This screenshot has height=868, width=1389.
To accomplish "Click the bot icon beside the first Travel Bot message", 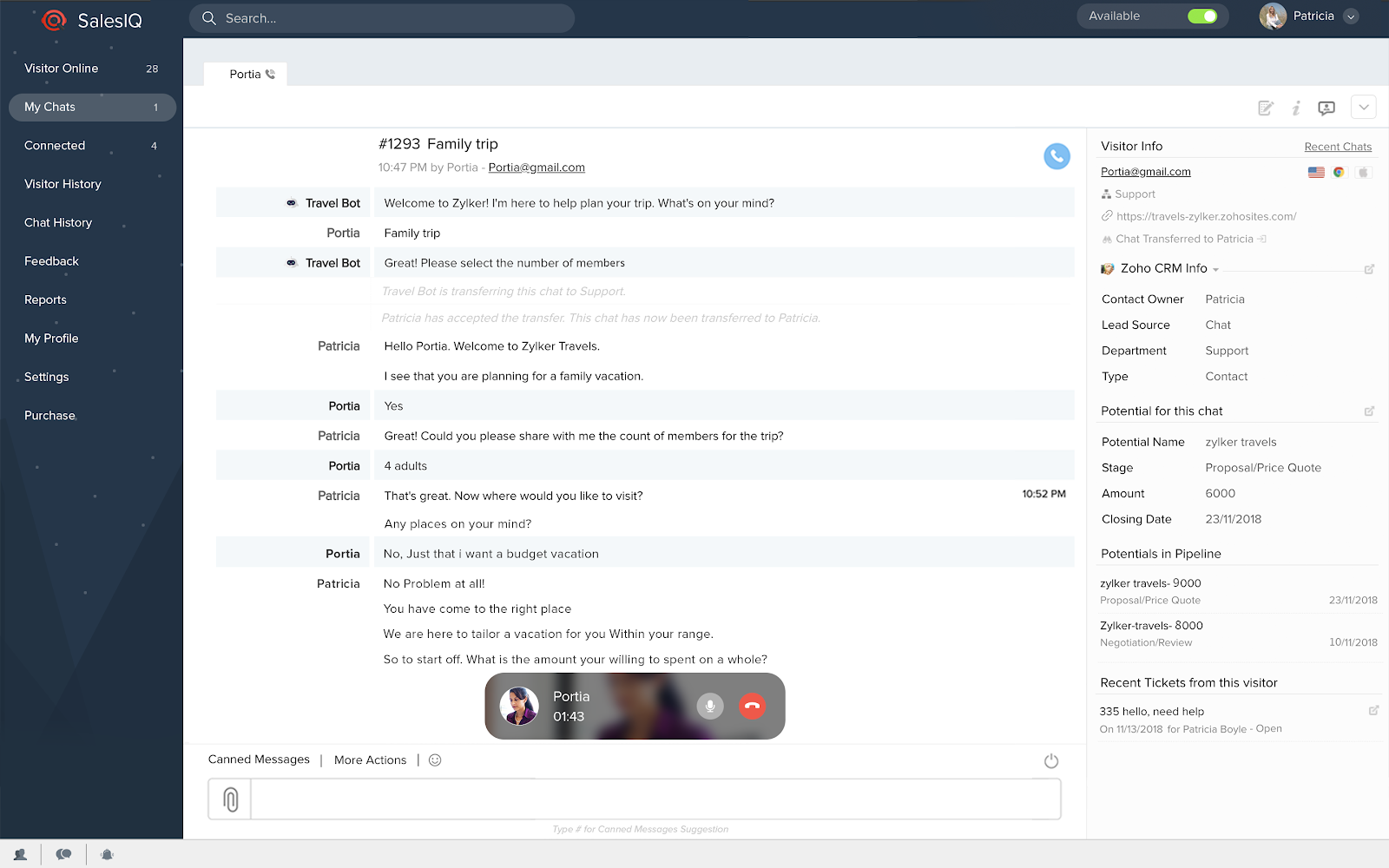I will (x=292, y=203).
